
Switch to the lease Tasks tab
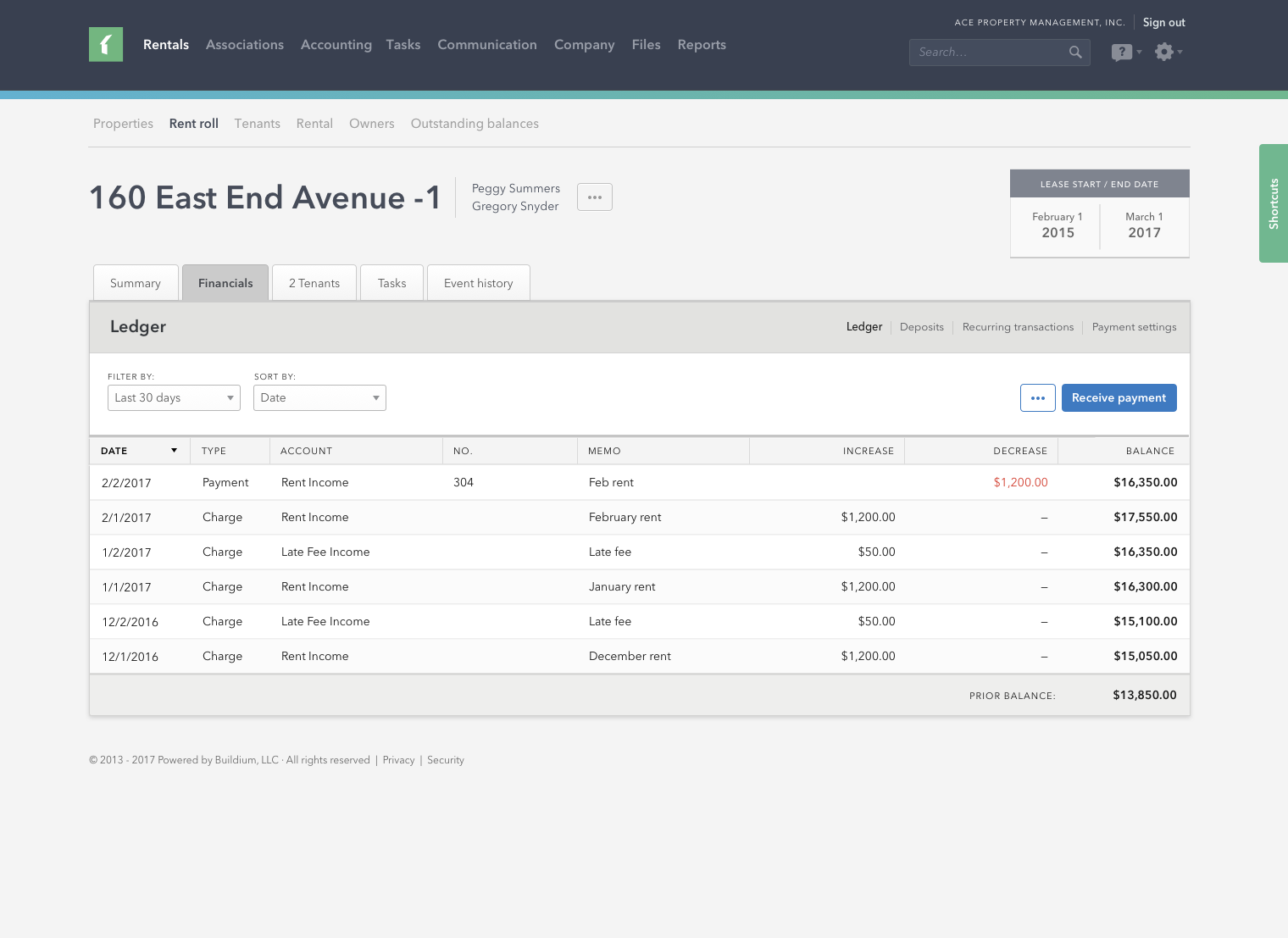coord(392,283)
